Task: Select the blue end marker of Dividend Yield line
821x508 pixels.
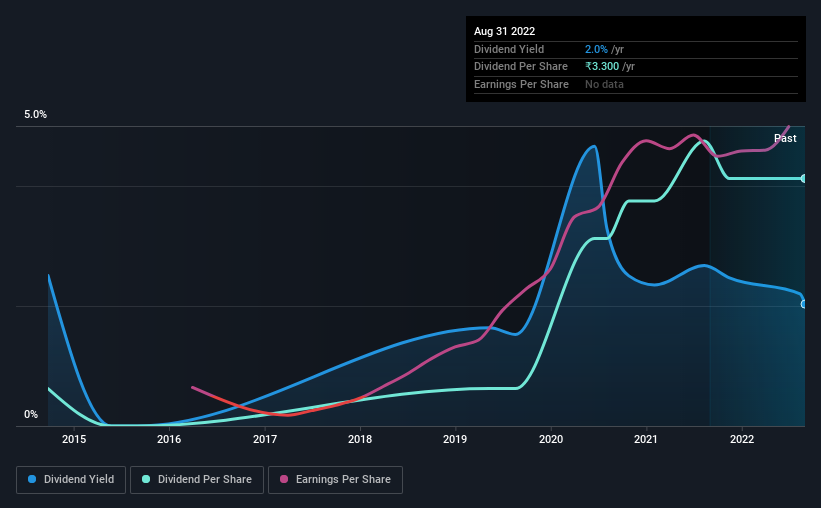Action: (x=803, y=304)
